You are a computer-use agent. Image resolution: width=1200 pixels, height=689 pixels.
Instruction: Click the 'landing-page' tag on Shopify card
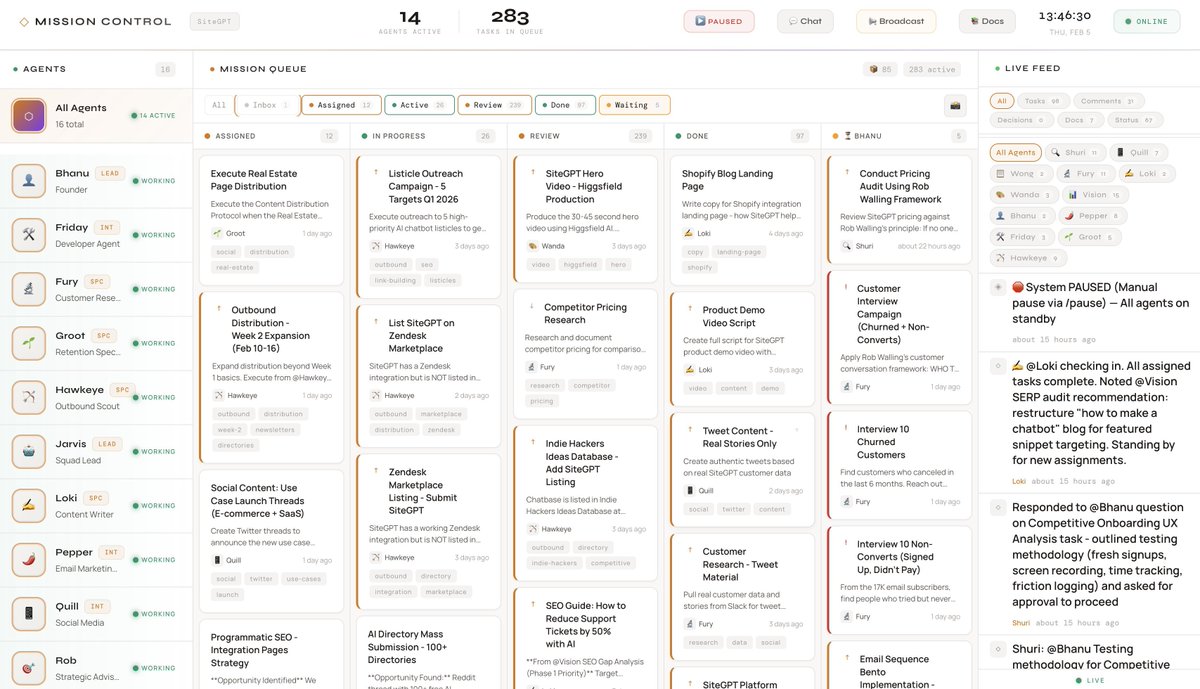[x=738, y=252]
